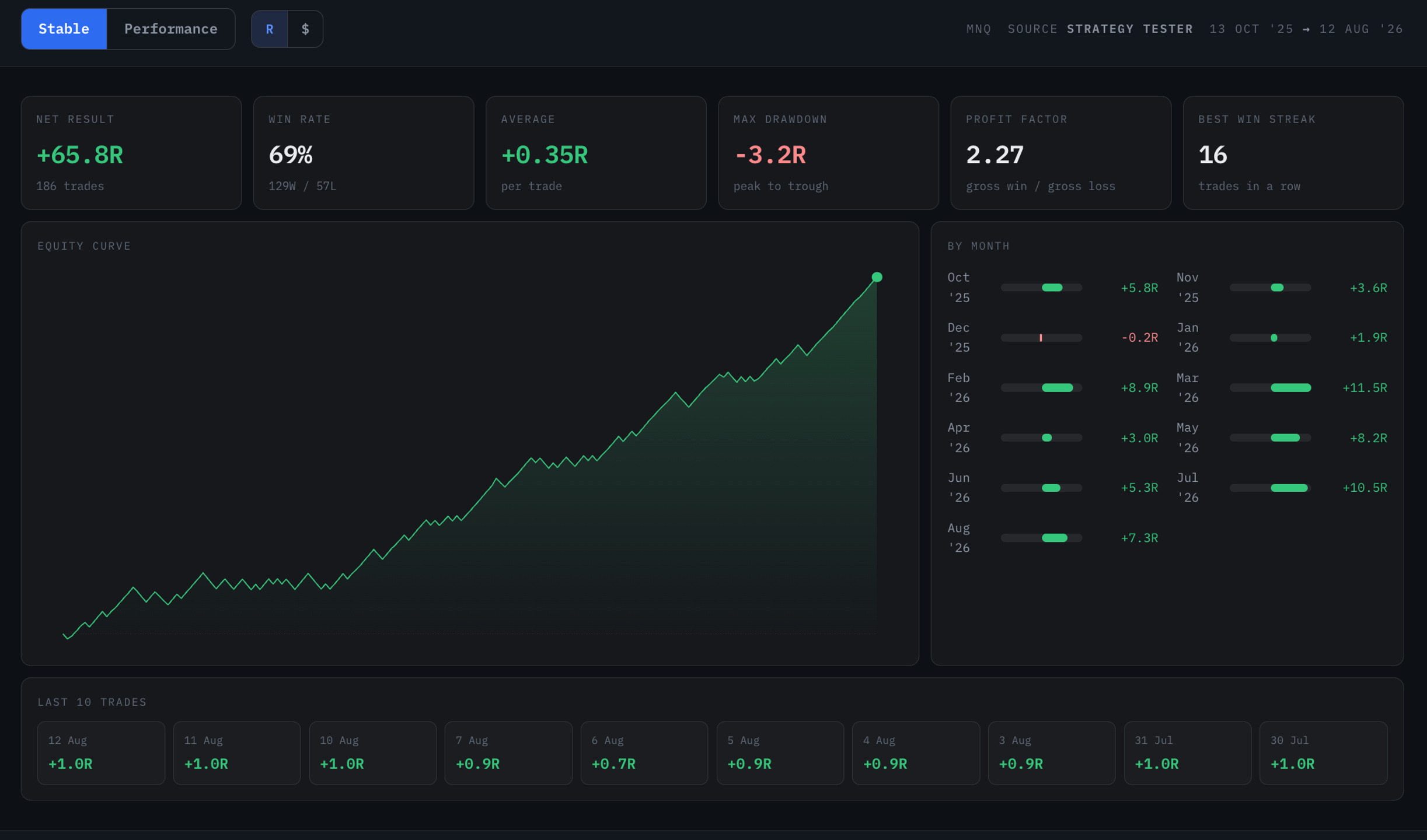Open the 3 Aug trade card
The width and height of the screenshot is (1427, 840).
(x=1052, y=752)
